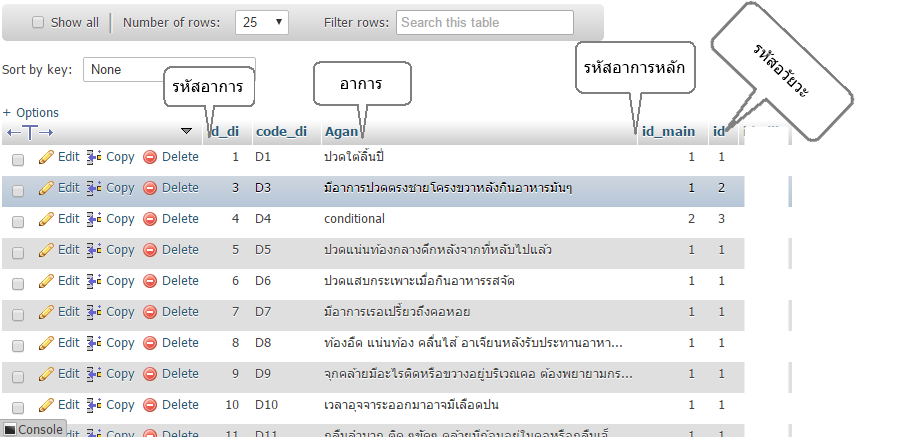The width and height of the screenshot is (898, 439).
Task: Click the red Delete icon in row D7
Action: pos(150,311)
